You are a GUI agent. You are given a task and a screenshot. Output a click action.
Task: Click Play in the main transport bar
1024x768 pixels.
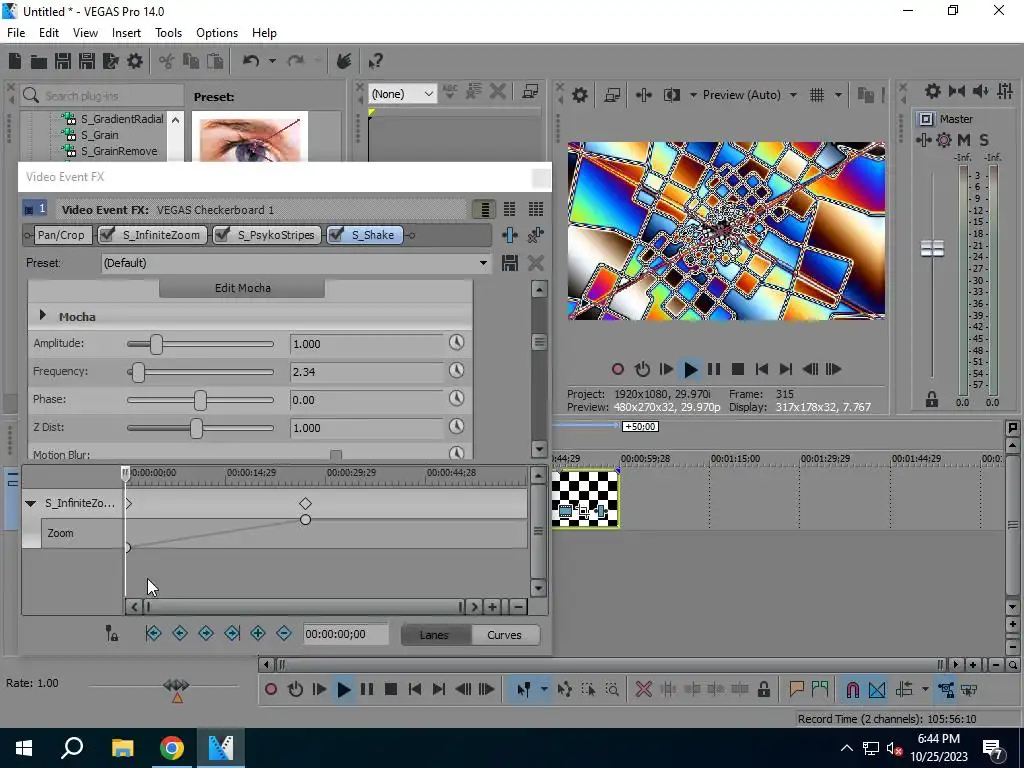click(x=343, y=689)
